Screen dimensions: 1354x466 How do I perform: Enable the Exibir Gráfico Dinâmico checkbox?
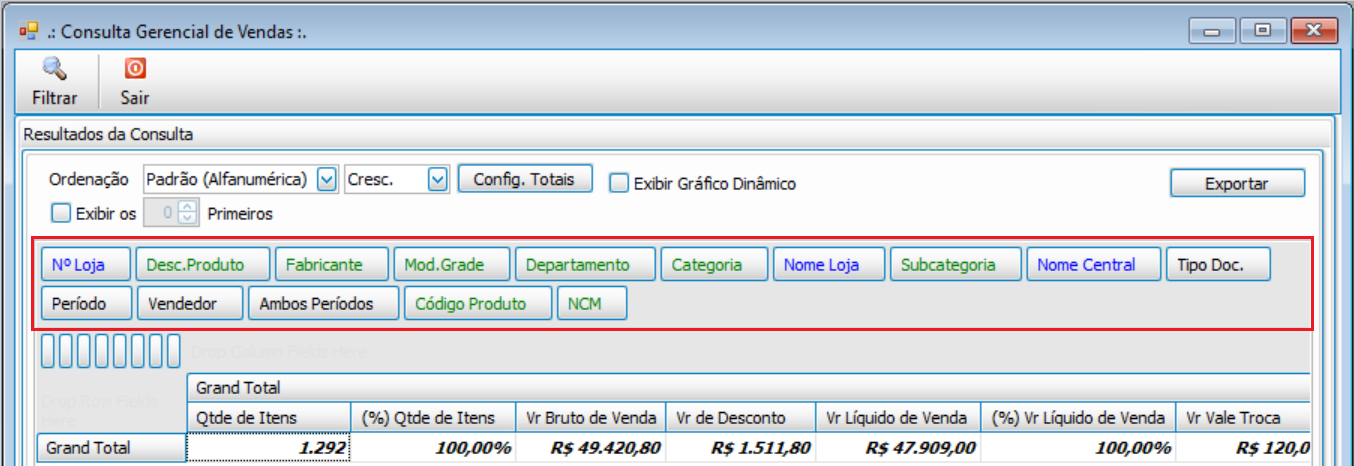click(619, 183)
